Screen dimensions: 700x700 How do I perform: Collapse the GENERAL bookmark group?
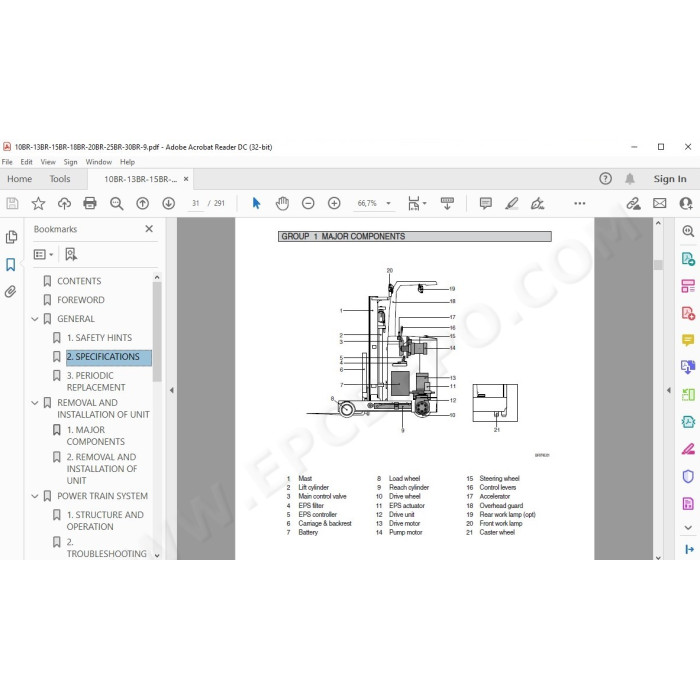point(35,319)
